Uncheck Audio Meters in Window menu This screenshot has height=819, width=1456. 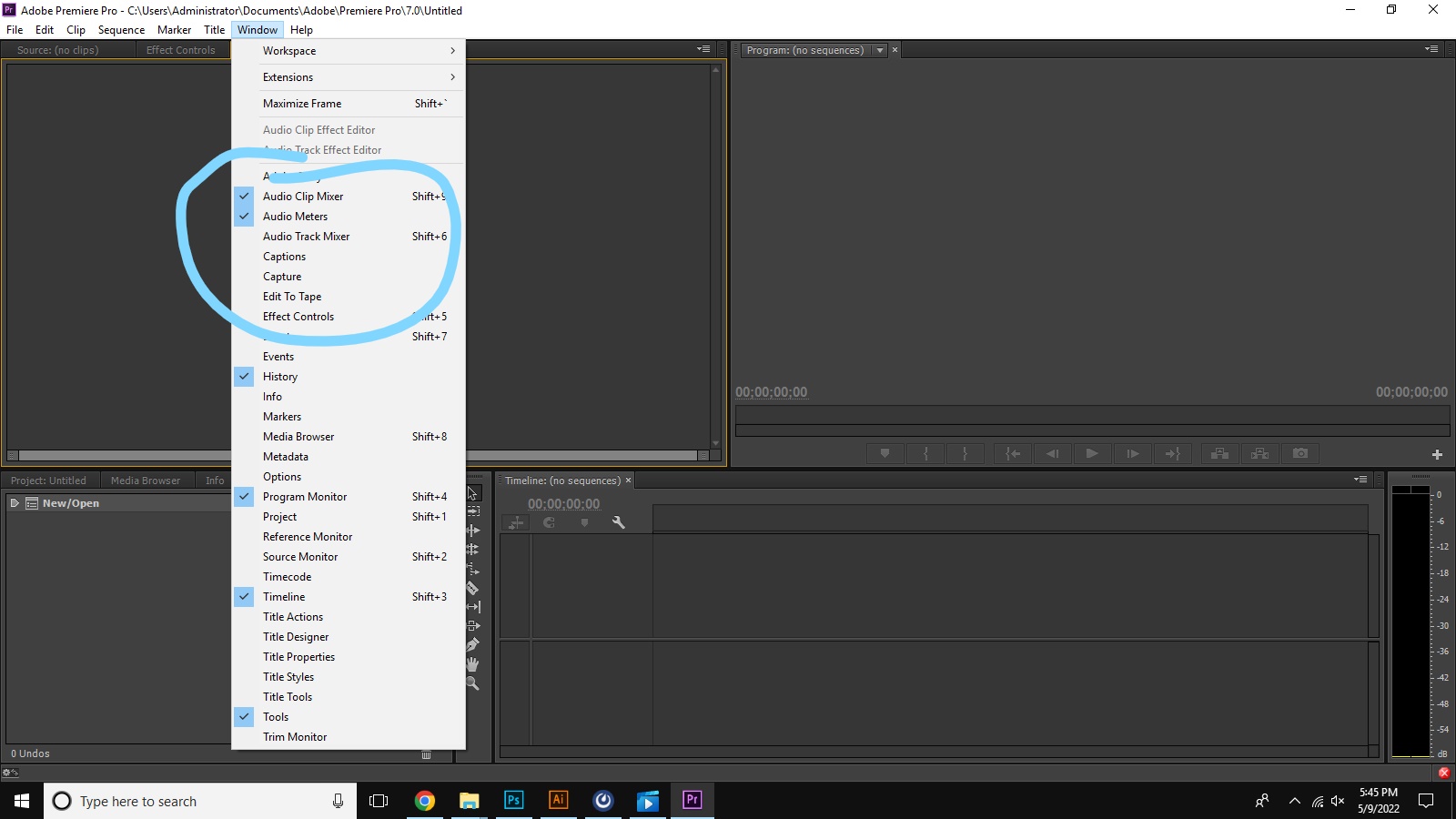click(x=349, y=217)
